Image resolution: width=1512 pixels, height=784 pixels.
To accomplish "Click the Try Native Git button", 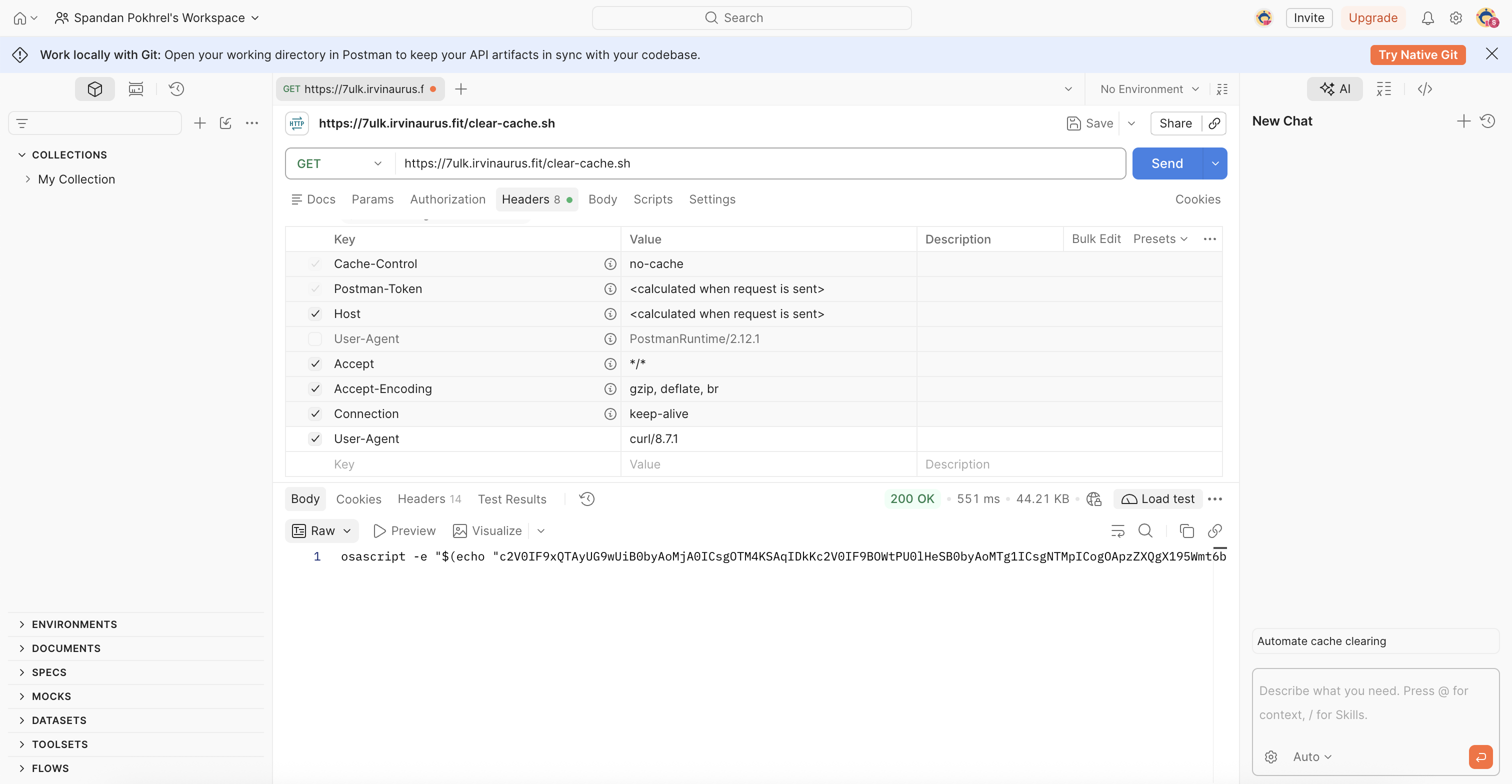I will point(1417,54).
